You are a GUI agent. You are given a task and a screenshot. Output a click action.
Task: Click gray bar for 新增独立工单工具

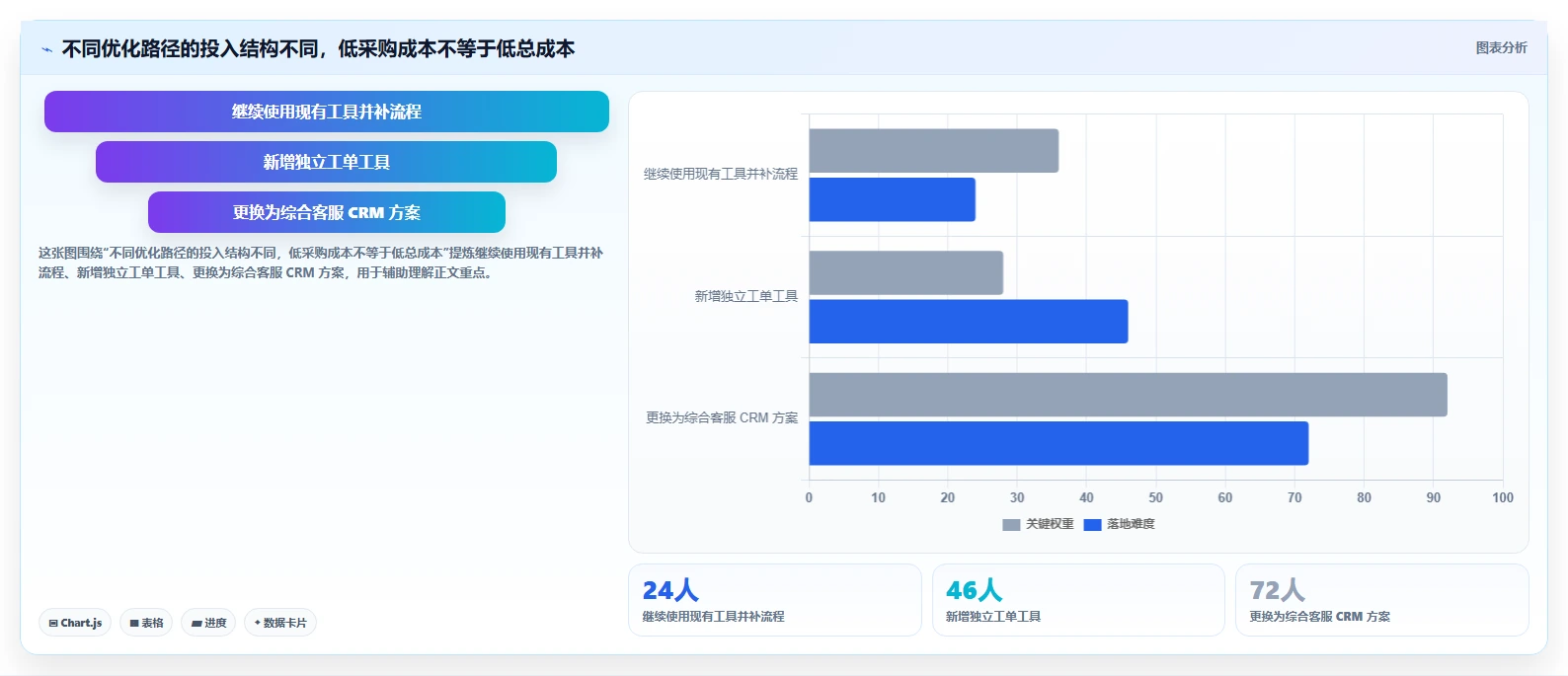(906, 272)
